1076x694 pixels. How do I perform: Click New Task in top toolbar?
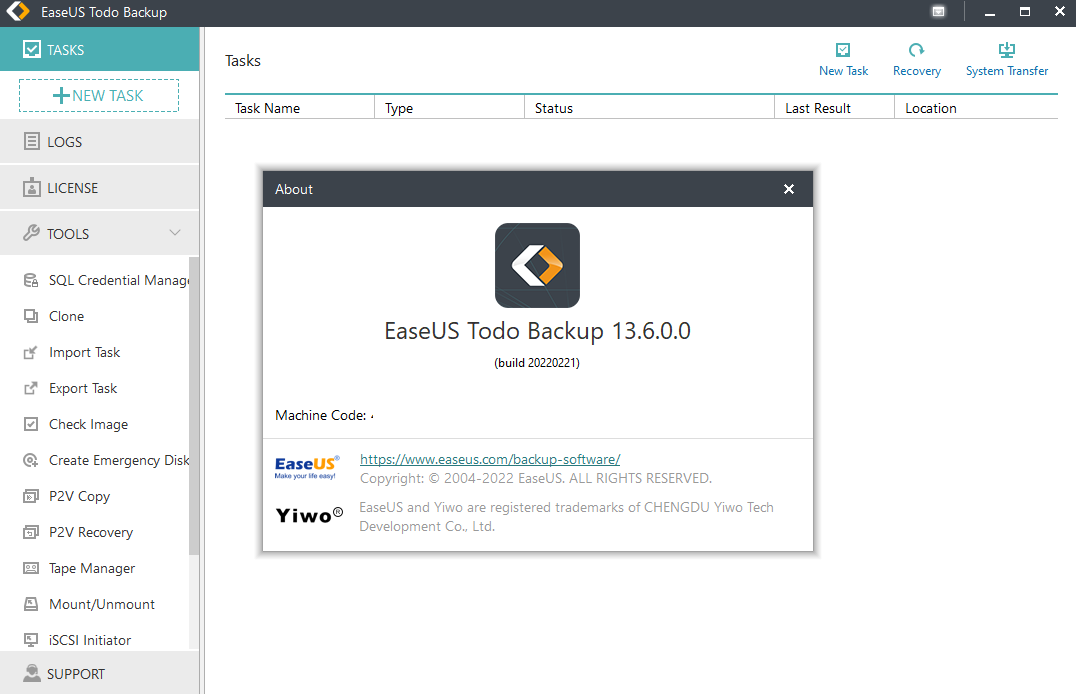click(843, 60)
